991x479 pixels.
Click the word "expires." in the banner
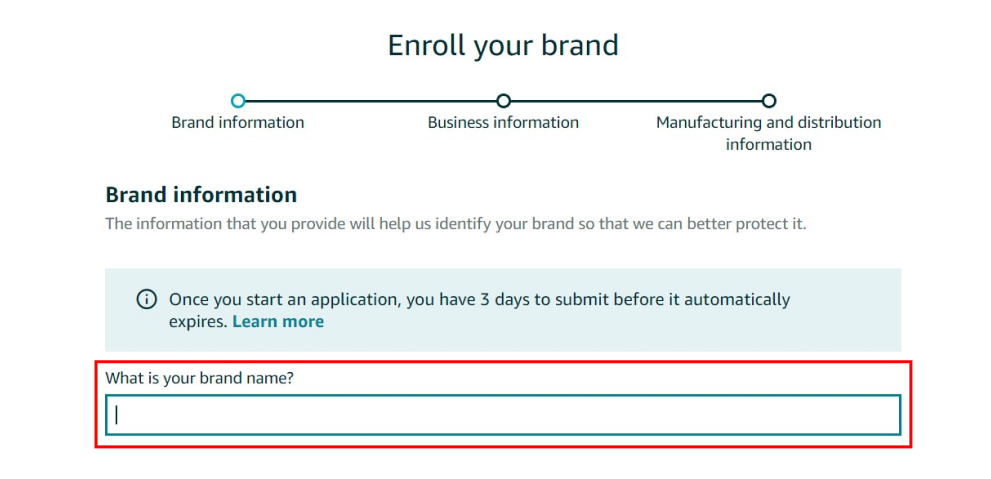[x=198, y=321]
